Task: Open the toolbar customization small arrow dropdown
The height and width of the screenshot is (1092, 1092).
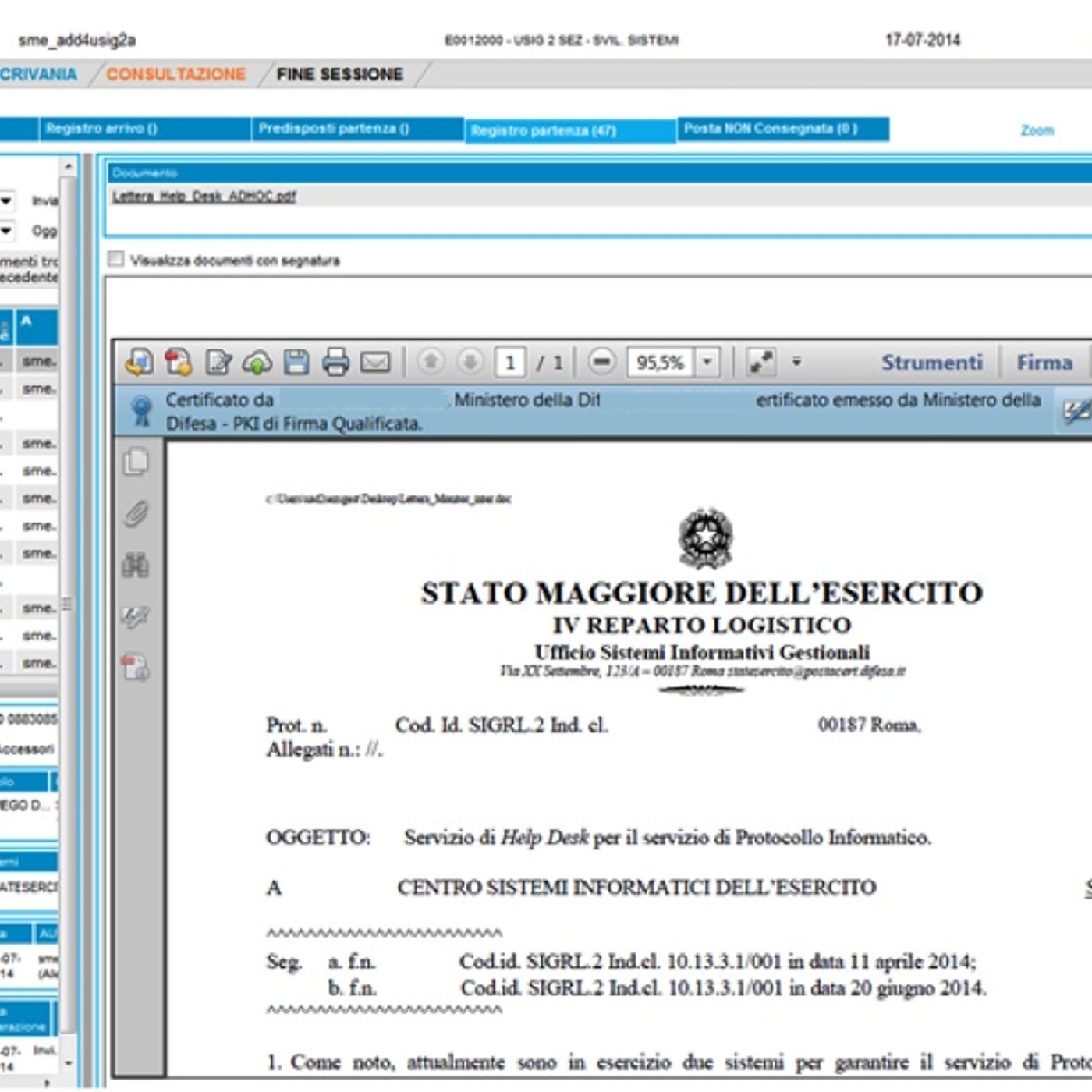Action: coord(796,362)
